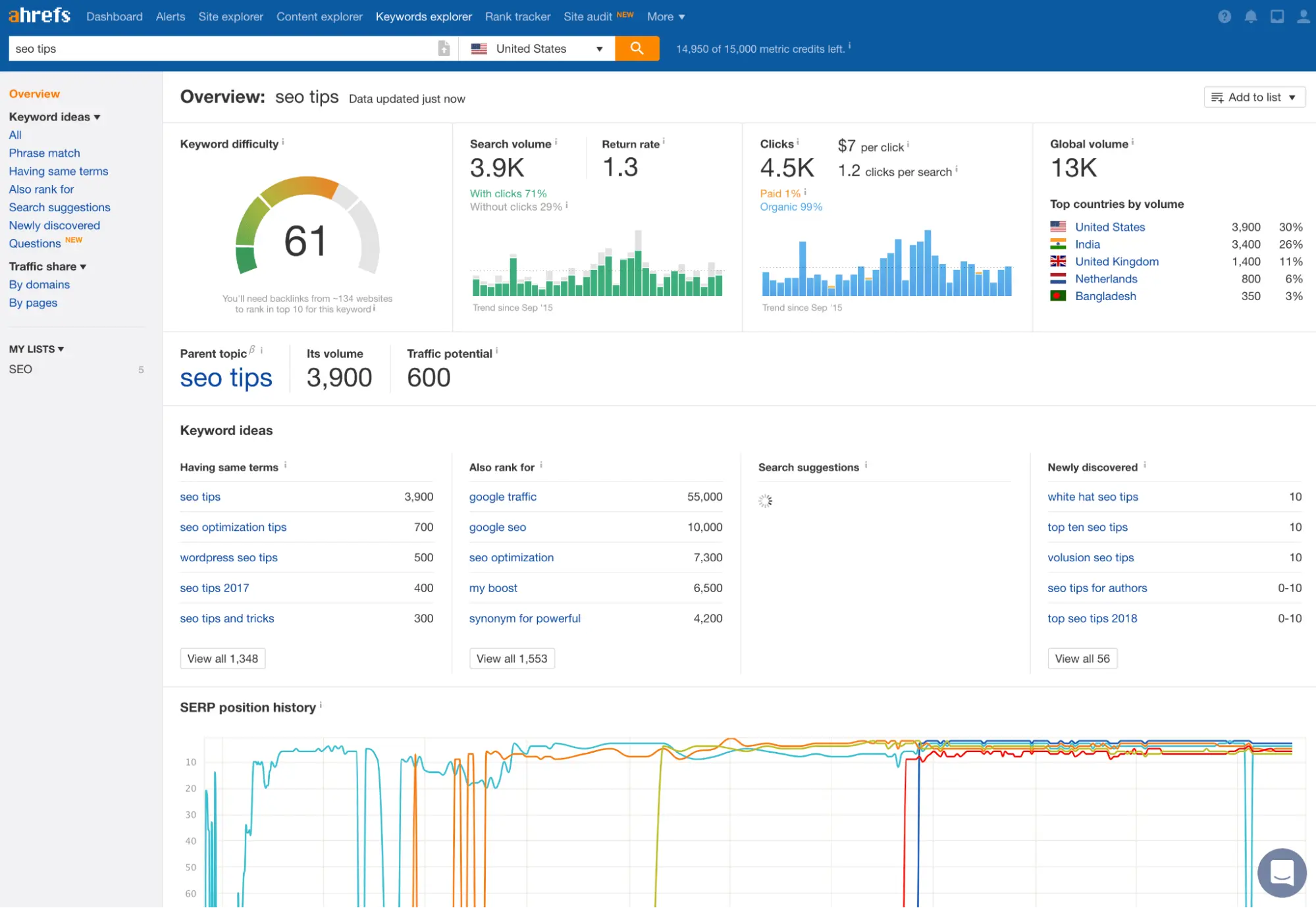Go to the Site explorer tab

coord(230,16)
